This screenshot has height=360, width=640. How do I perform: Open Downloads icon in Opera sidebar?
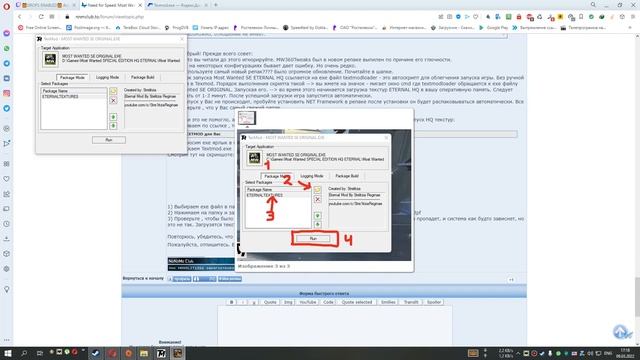[7, 239]
